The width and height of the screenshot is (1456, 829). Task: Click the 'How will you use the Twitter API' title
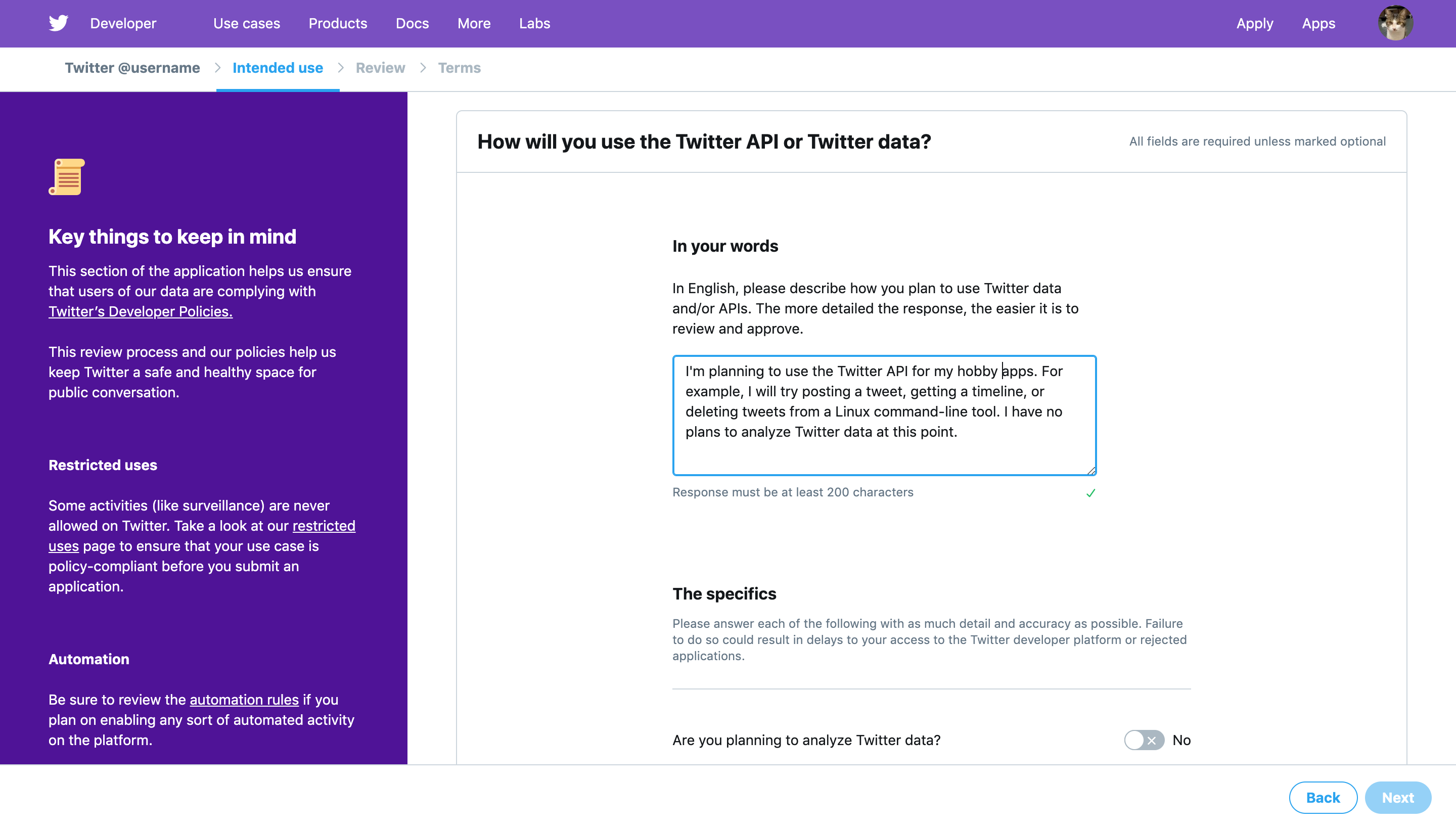click(x=704, y=141)
